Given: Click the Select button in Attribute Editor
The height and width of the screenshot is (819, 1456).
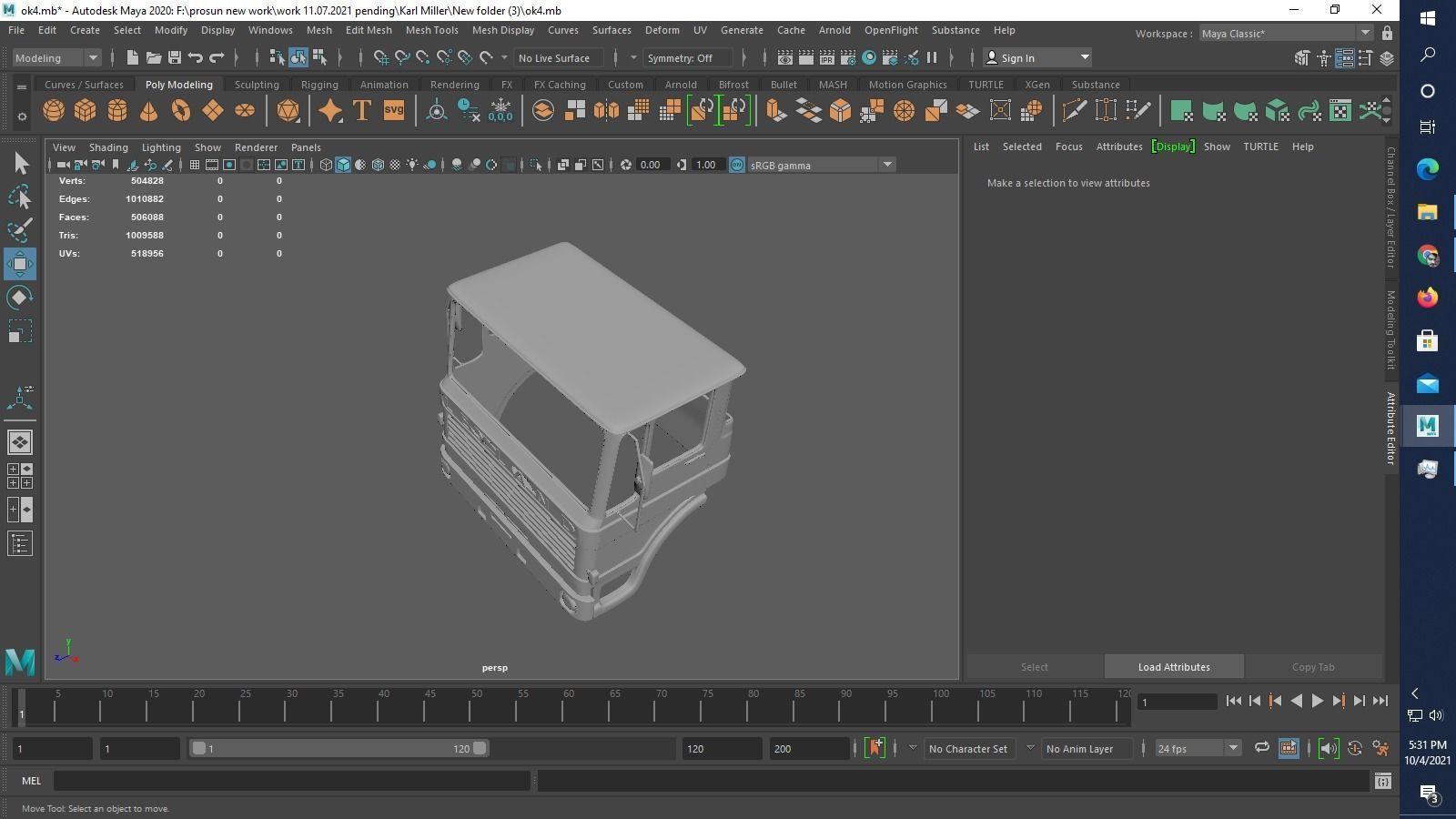Looking at the screenshot, I should click(x=1035, y=667).
